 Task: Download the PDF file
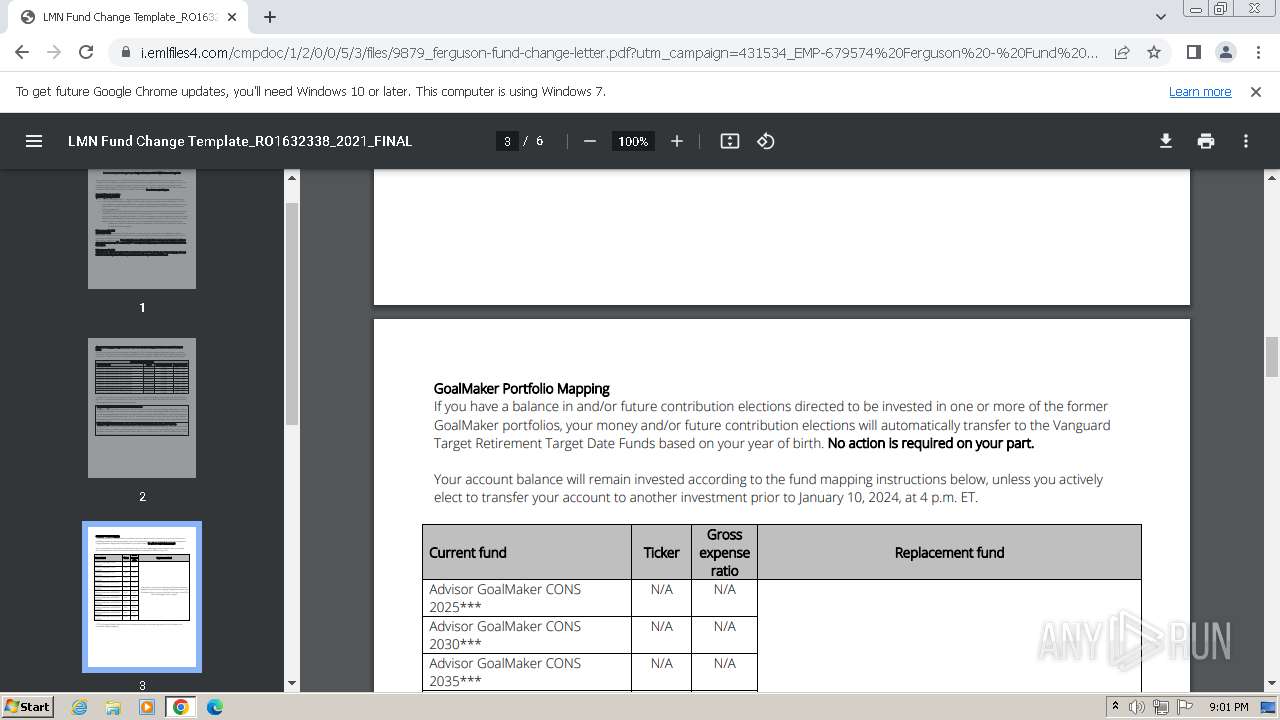(x=1166, y=141)
